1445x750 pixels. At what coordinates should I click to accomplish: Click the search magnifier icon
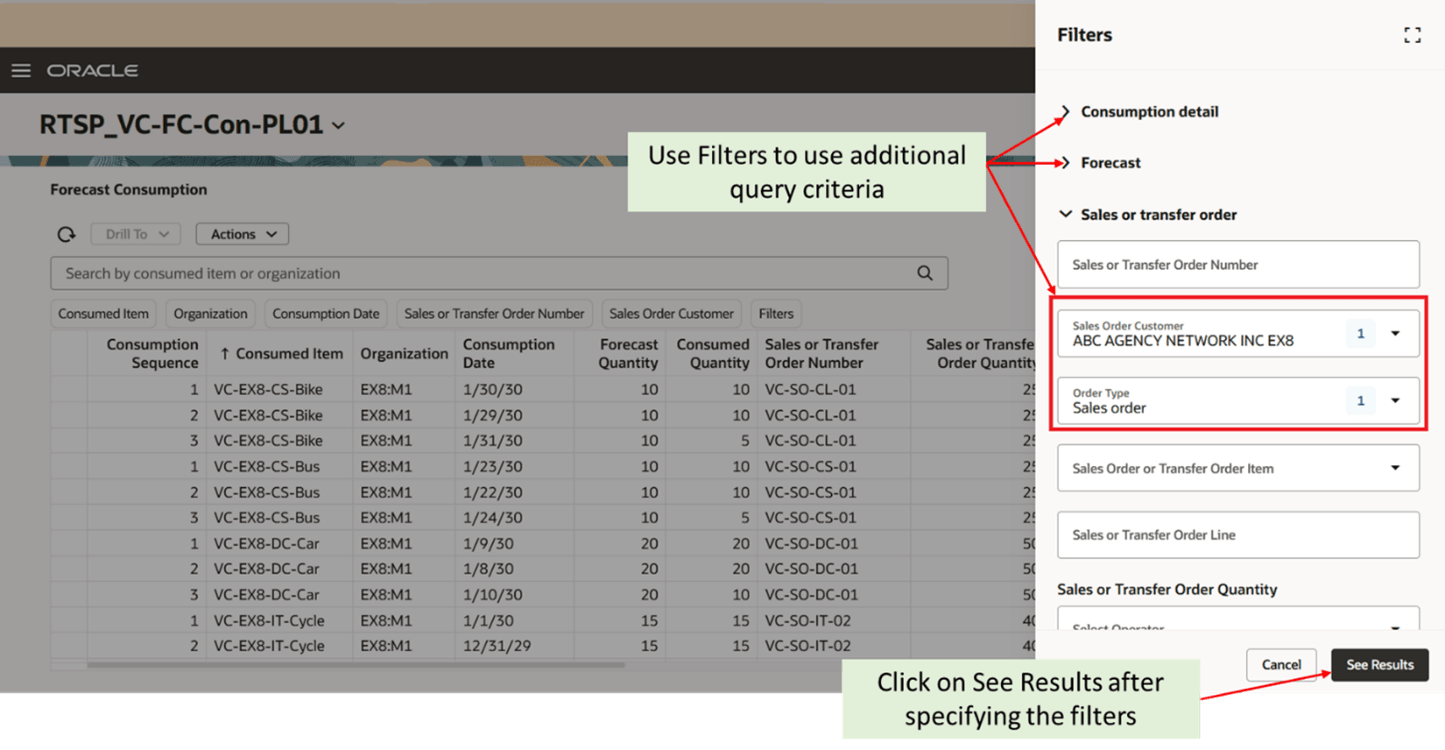[x=925, y=273]
